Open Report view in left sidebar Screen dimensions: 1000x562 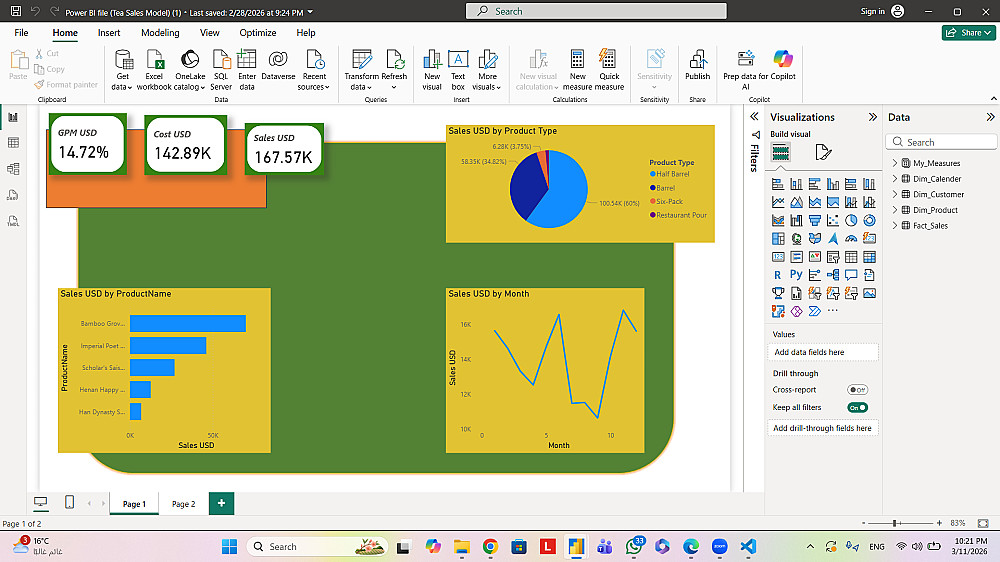[x=13, y=117]
